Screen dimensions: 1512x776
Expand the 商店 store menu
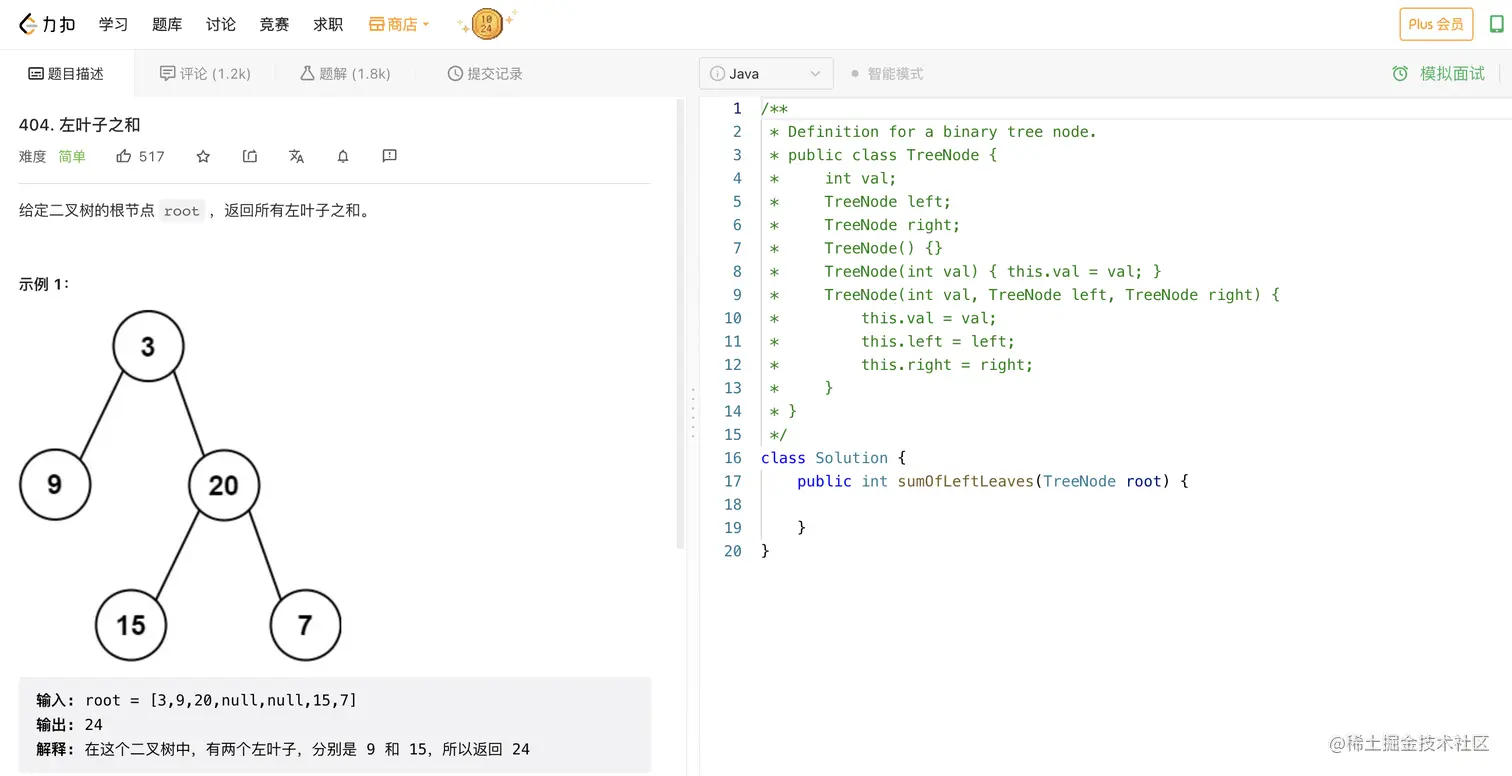tap(398, 24)
